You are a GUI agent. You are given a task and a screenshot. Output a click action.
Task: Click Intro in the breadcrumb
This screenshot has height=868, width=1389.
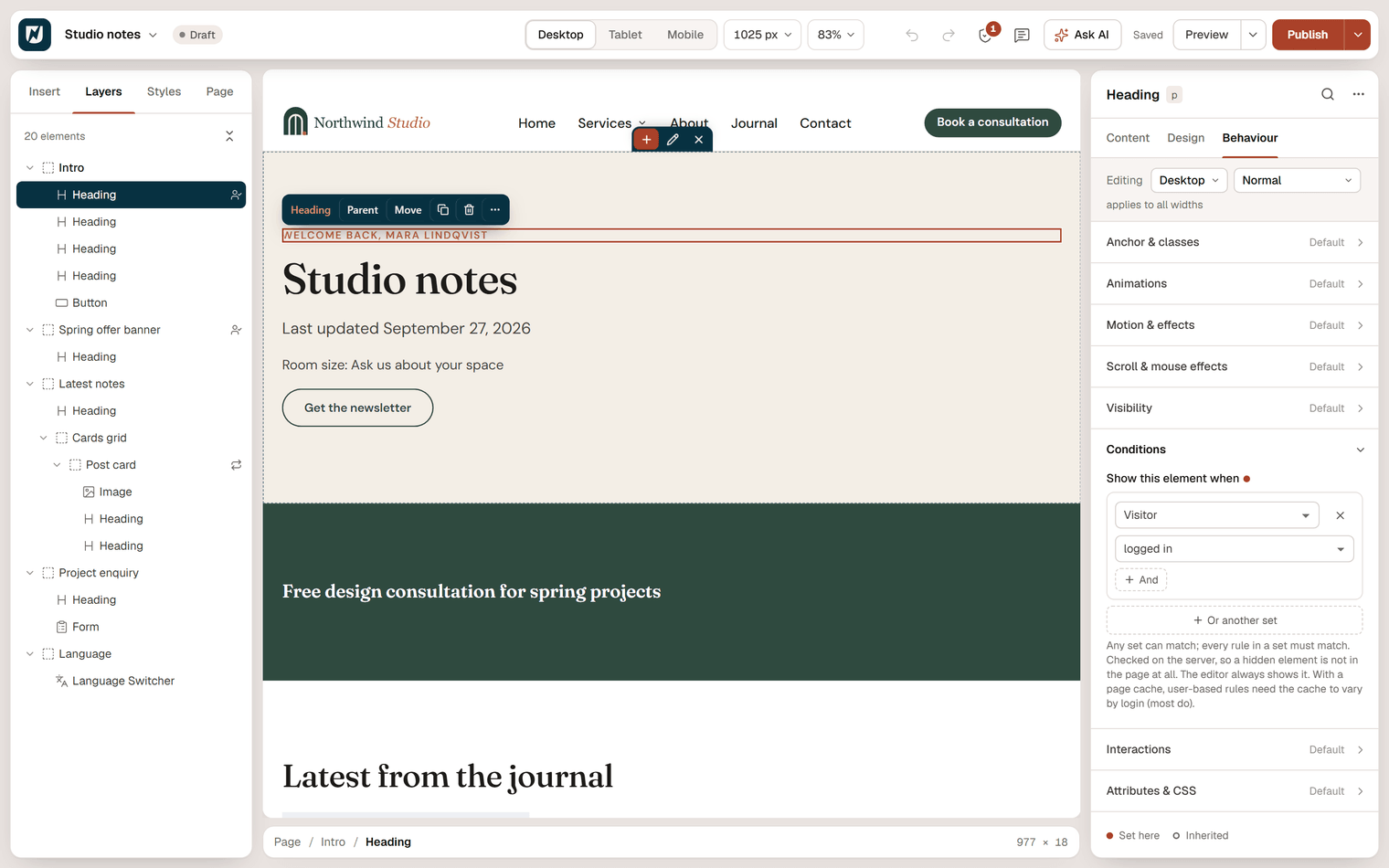(333, 842)
